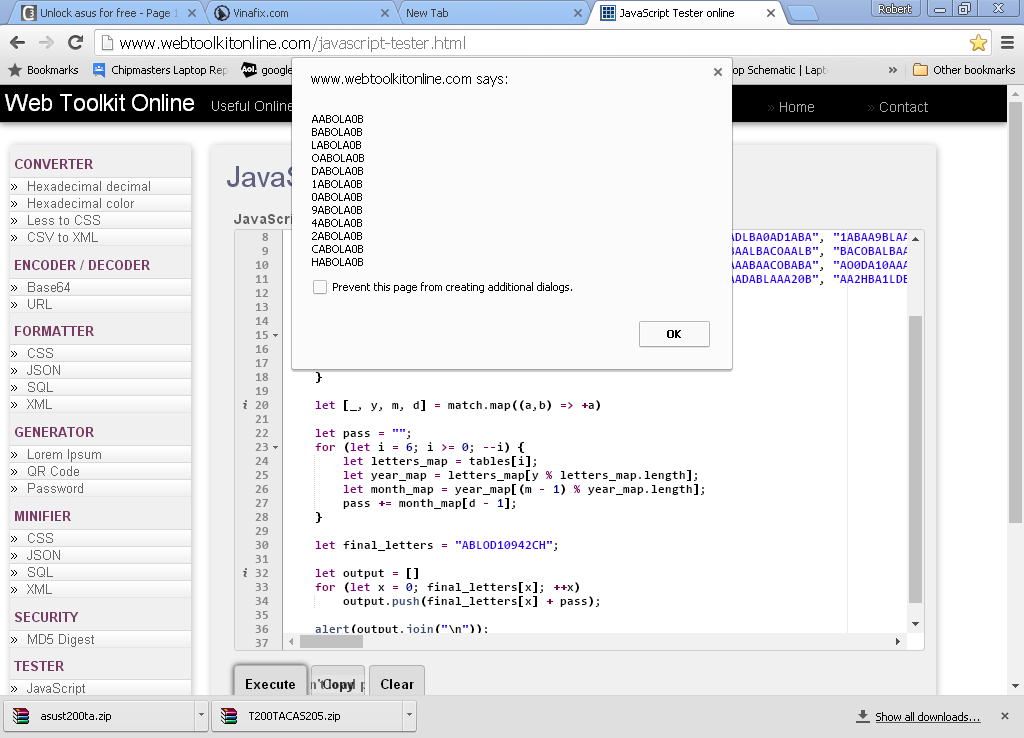Click the browser reload icon
Image resolution: width=1024 pixels, height=738 pixels.
(x=75, y=43)
